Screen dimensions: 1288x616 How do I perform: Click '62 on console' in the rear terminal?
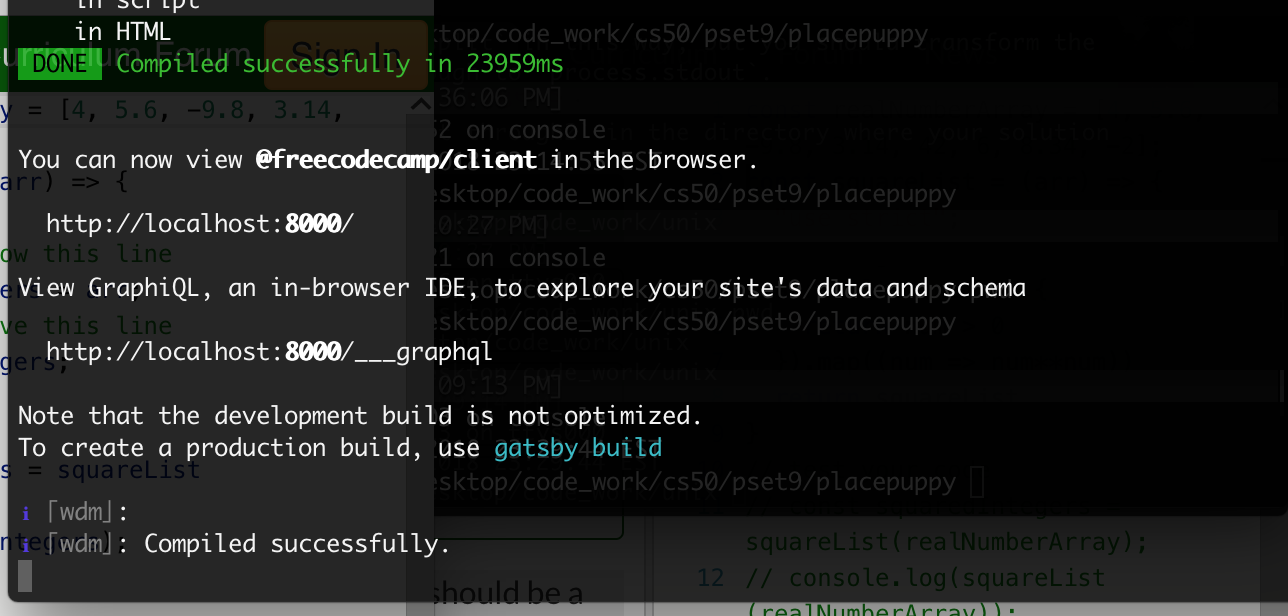click(x=520, y=129)
